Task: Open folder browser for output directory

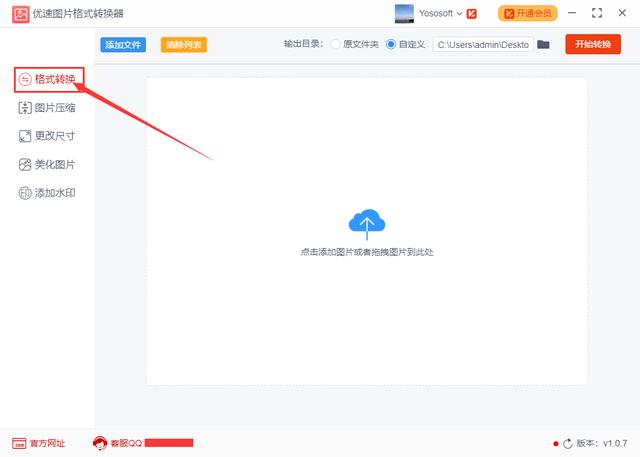Action: (x=543, y=45)
